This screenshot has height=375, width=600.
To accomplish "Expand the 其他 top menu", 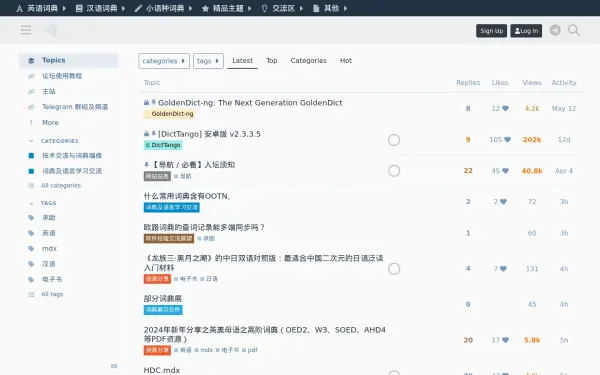I will coord(330,8).
